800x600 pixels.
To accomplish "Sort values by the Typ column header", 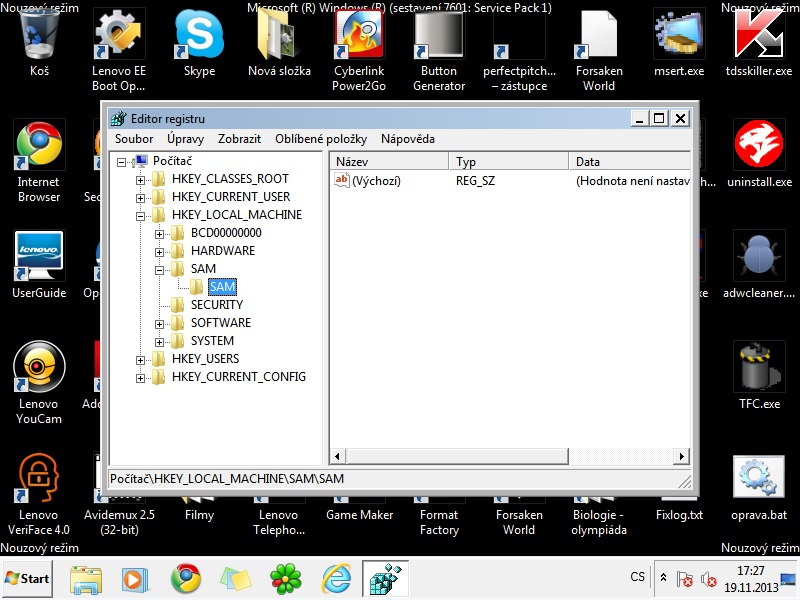I will (508, 161).
